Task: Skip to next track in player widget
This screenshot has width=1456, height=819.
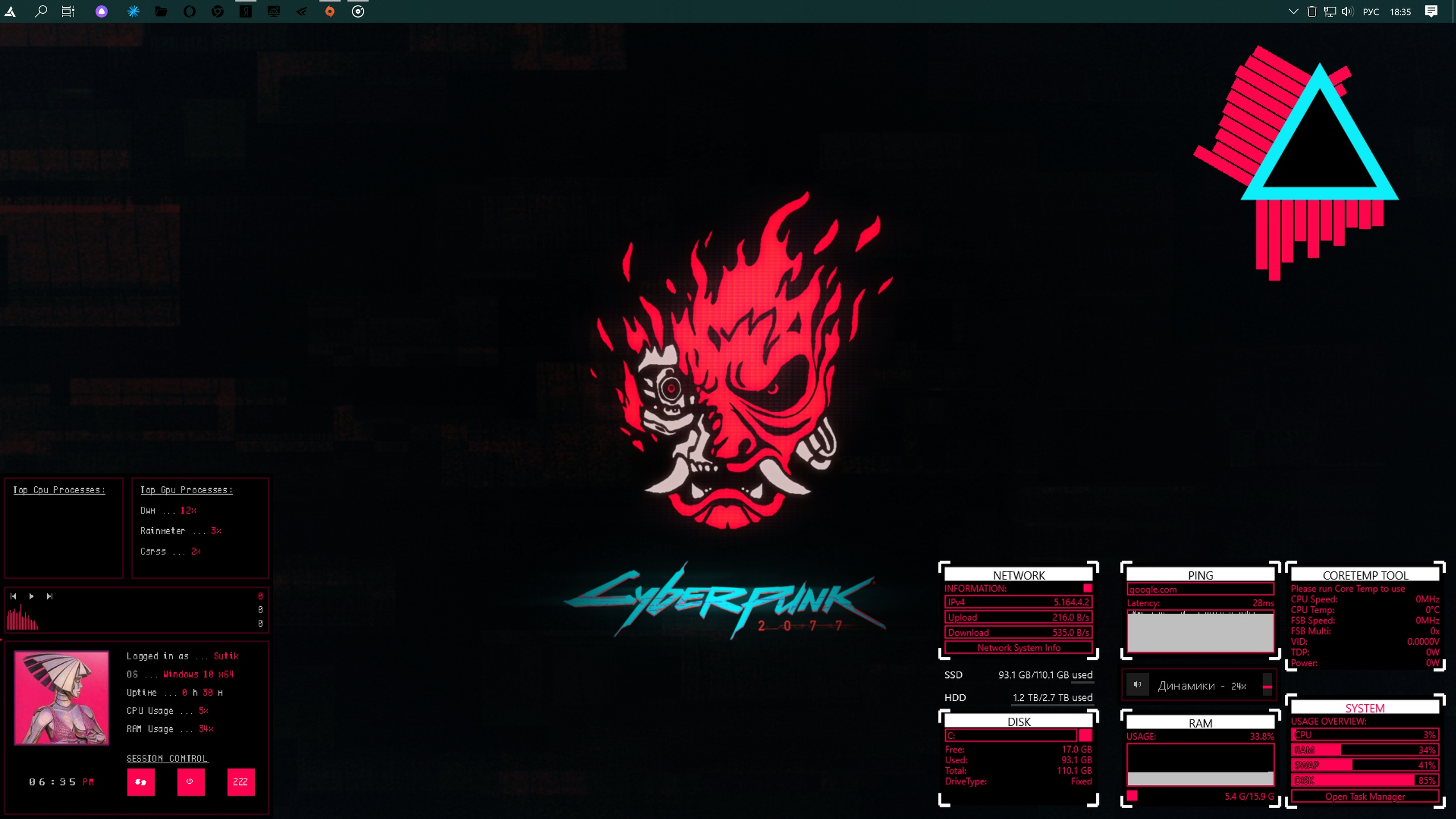Action: point(49,596)
